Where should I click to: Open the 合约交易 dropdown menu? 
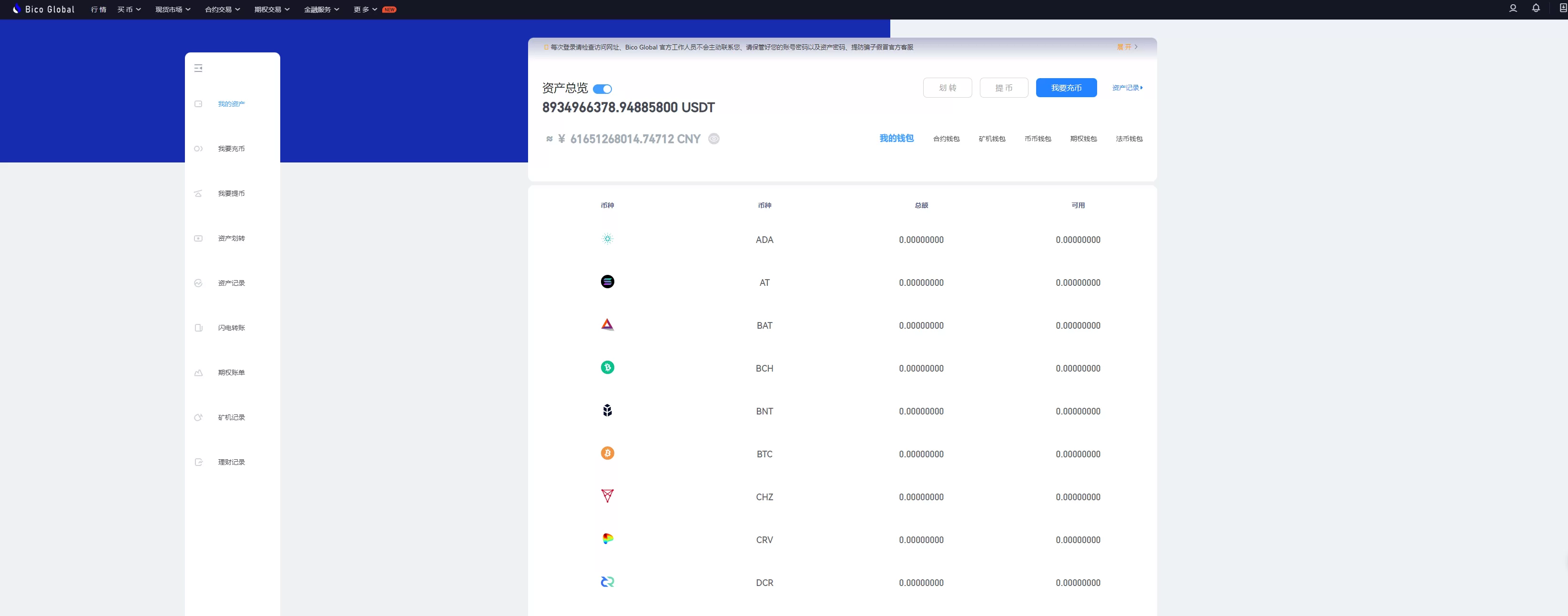click(222, 10)
